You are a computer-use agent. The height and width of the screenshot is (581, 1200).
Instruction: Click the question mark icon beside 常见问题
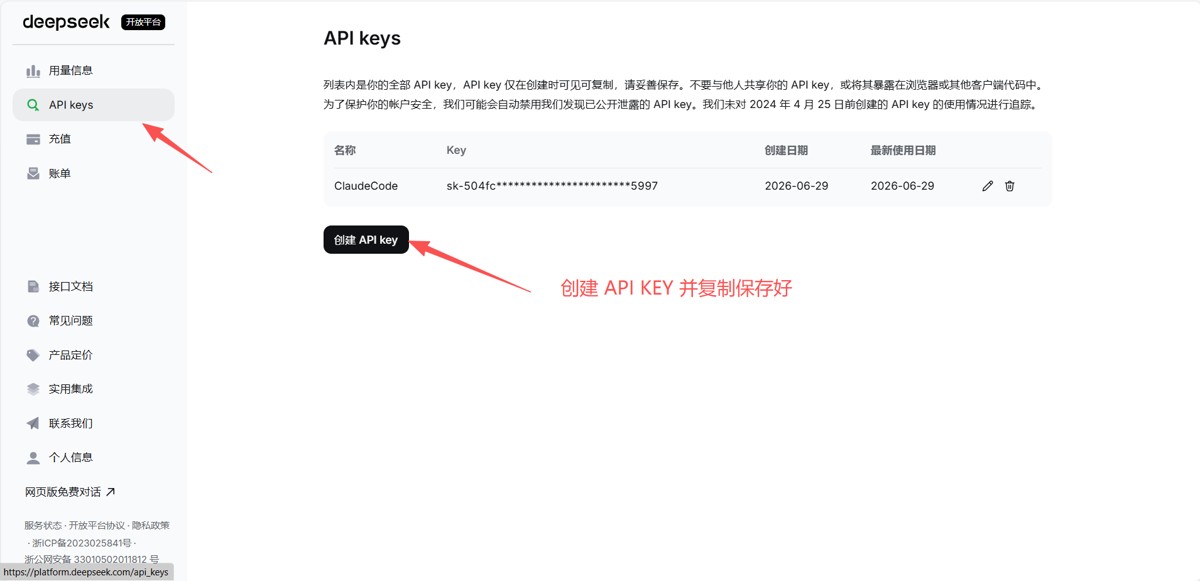point(33,321)
